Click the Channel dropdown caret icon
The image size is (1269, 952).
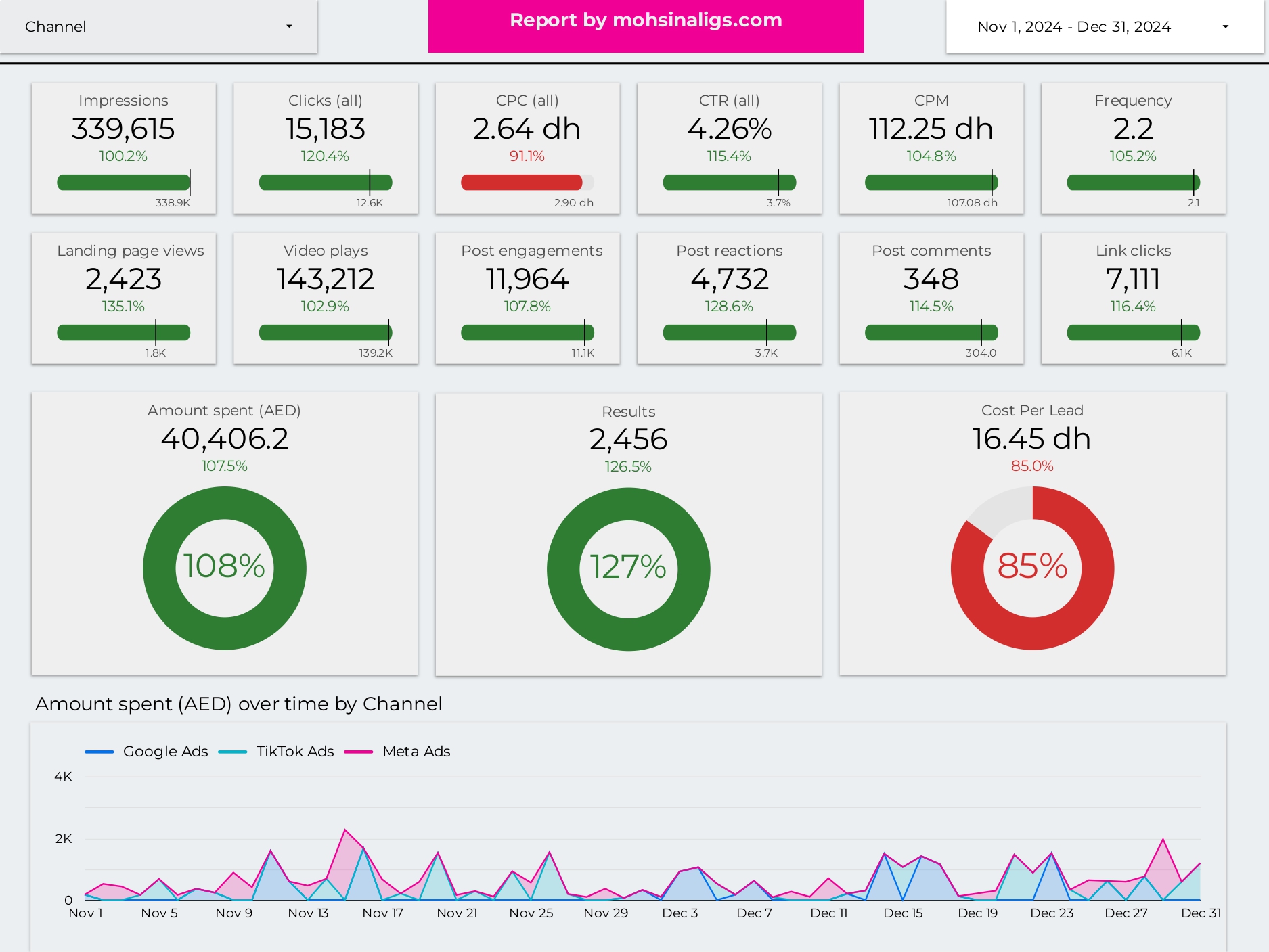tap(290, 26)
